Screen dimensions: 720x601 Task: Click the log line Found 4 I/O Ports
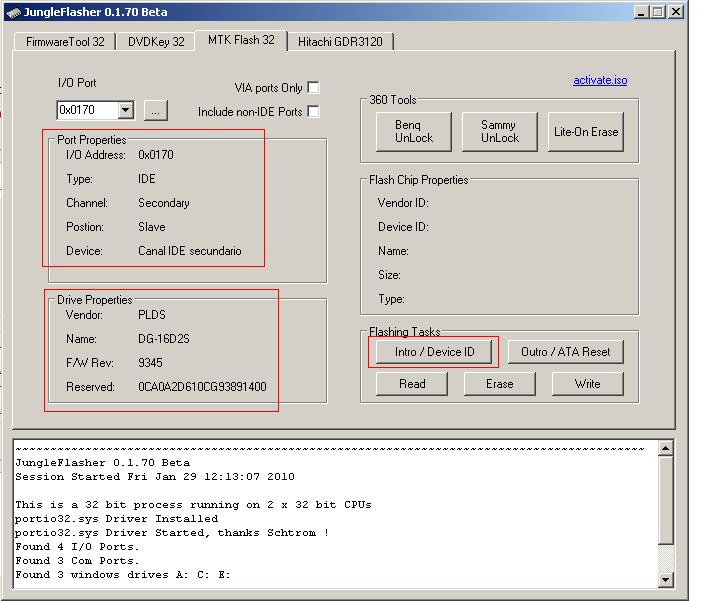(x=77, y=547)
